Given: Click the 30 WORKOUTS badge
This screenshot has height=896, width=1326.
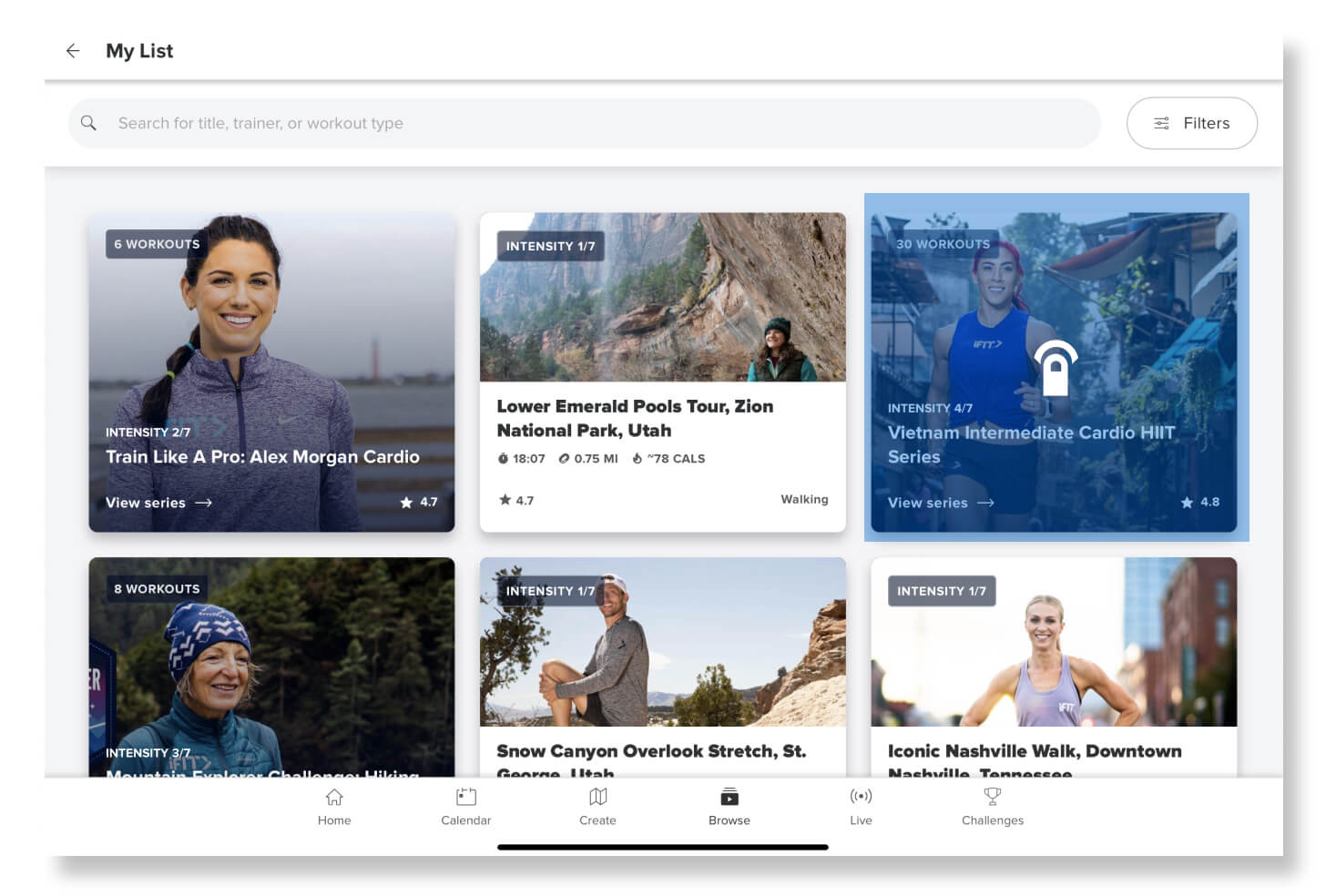Looking at the screenshot, I should click(943, 244).
